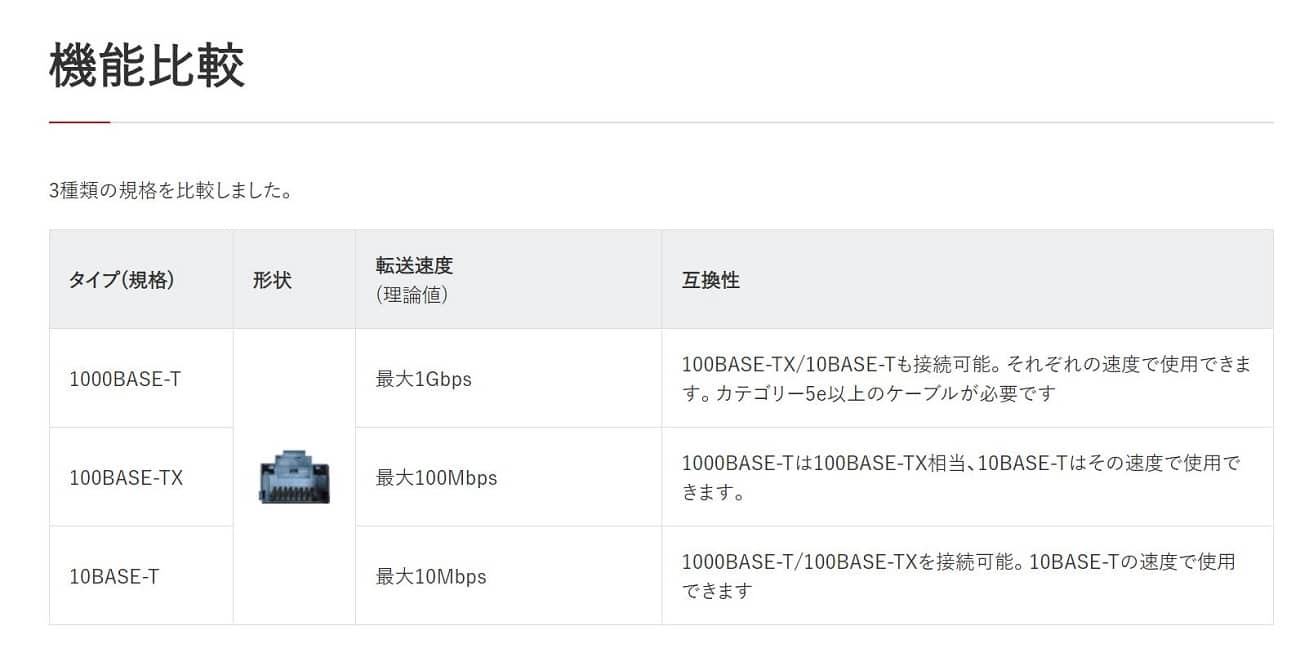The height and width of the screenshot is (657, 1300).
Task: Click the 転送速度 column header text
Action: point(414,266)
